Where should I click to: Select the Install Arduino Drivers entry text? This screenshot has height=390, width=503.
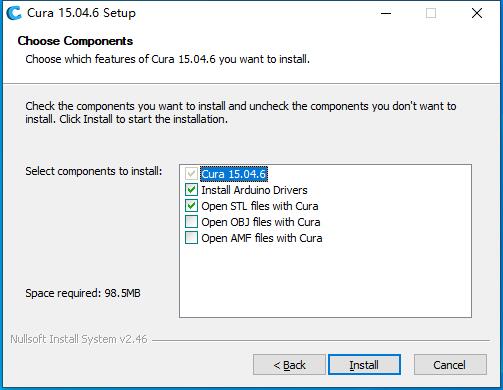[254, 190]
